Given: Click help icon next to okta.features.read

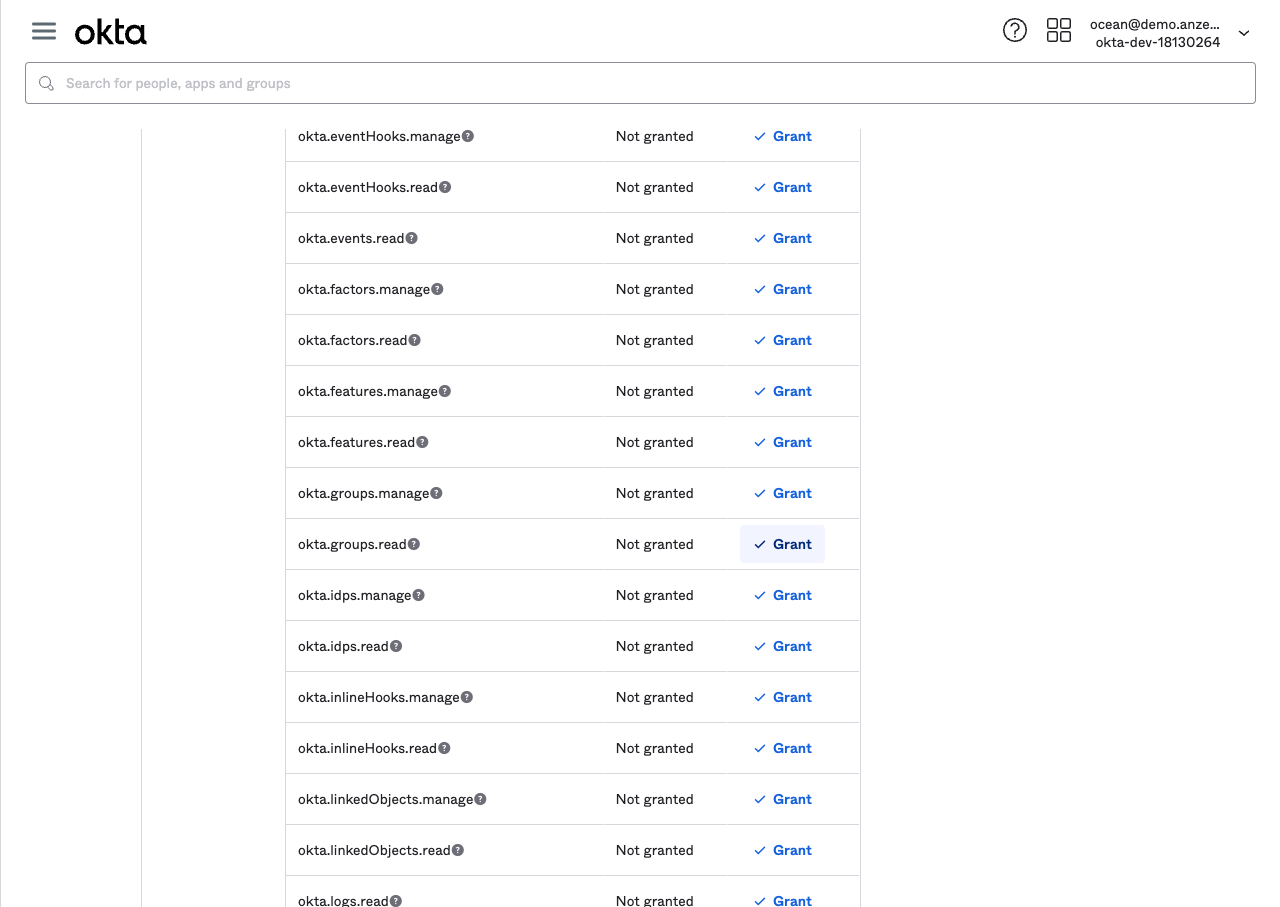Looking at the screenshot, I should 422,442.
